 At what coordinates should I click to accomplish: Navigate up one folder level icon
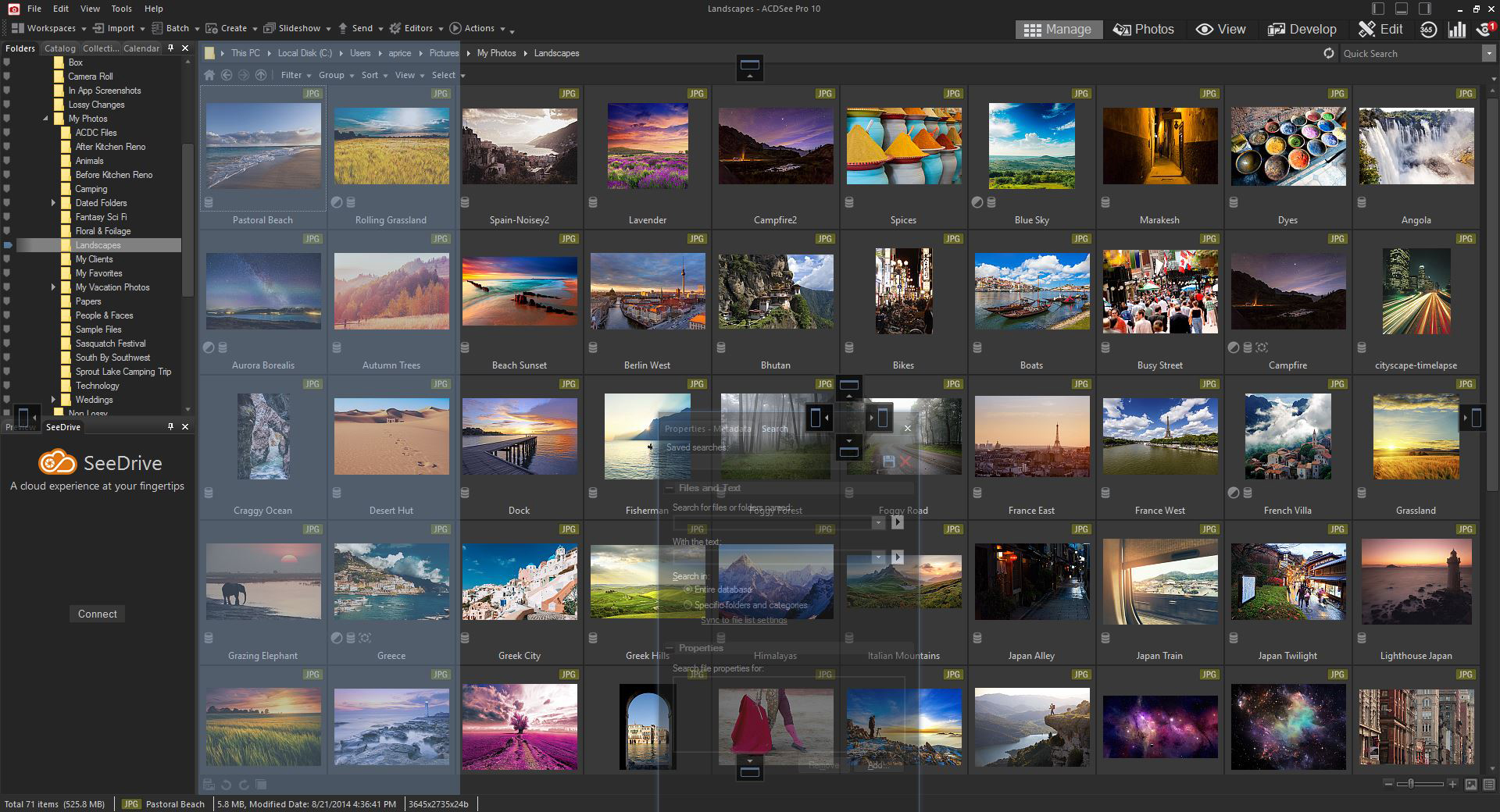pos(261,75)
